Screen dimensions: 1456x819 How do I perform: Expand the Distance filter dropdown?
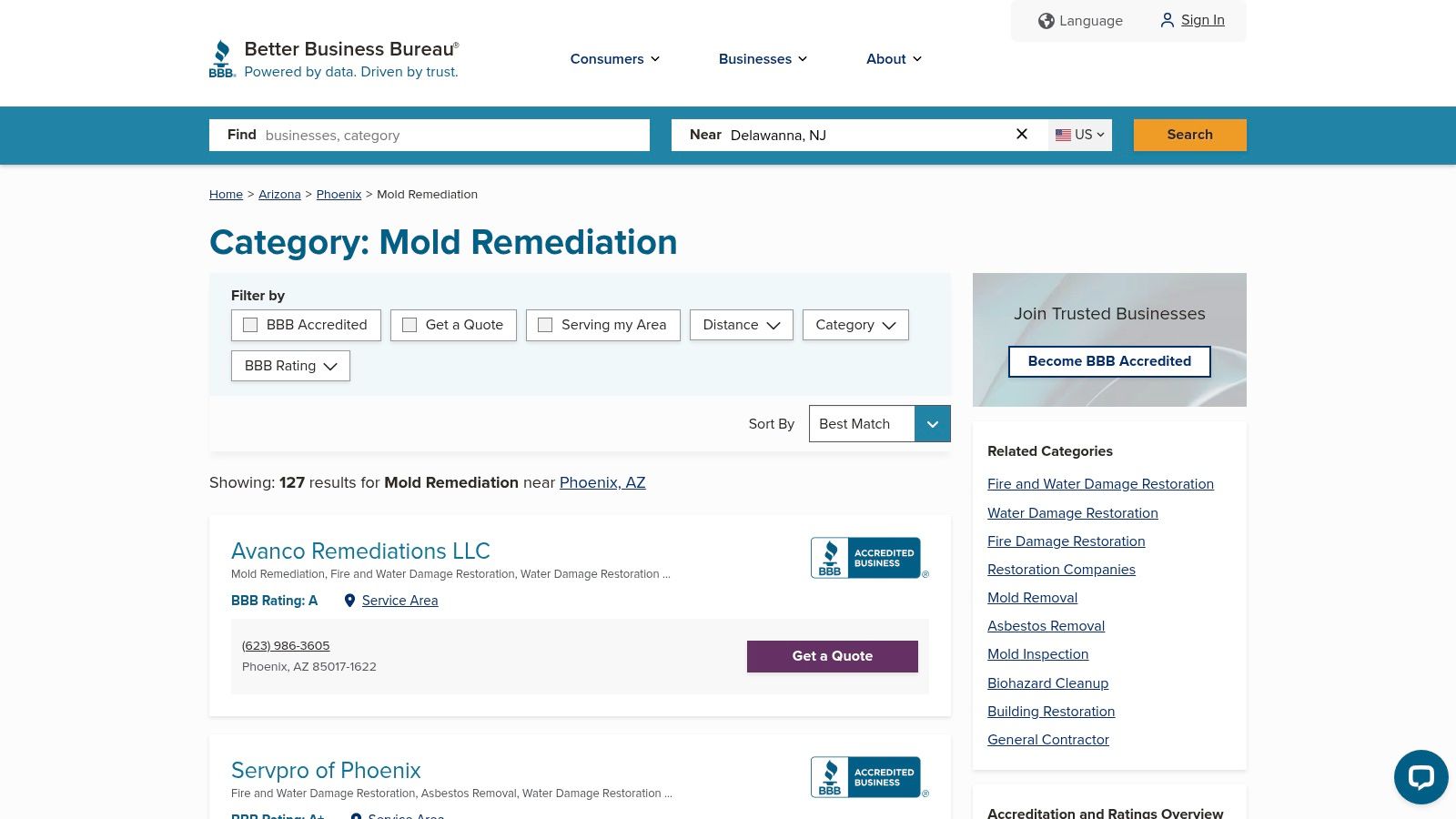pos(741,325)
